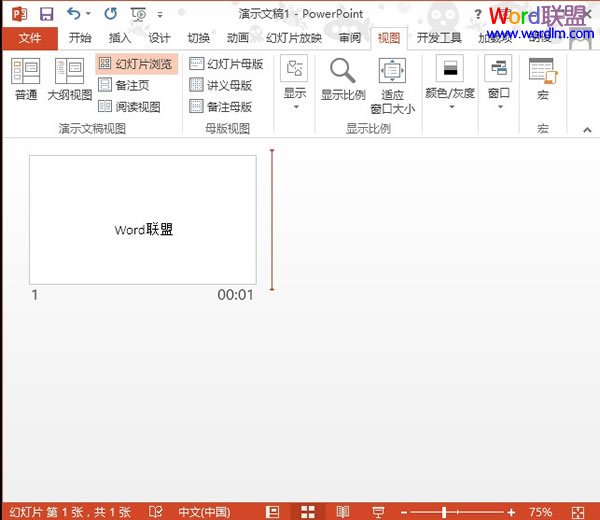This screenshot has height=520, width=600.
Task: Open the 文件 File menu
Action: coord(30,38)
